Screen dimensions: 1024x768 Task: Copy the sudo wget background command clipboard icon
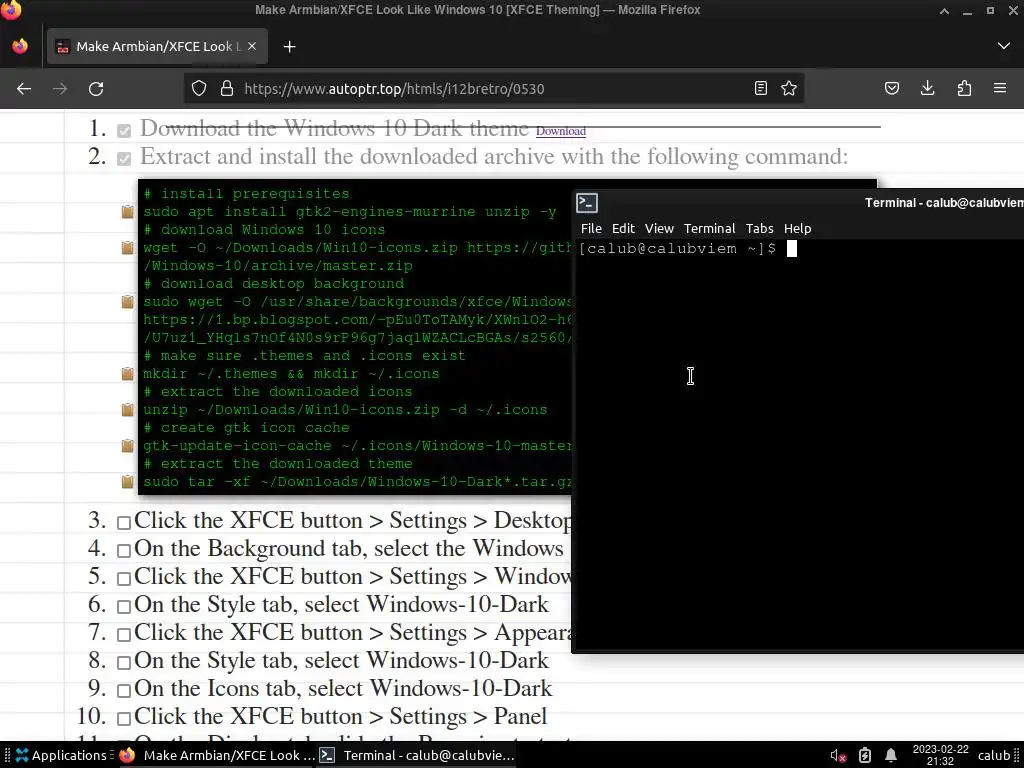[x=128, y=302]
